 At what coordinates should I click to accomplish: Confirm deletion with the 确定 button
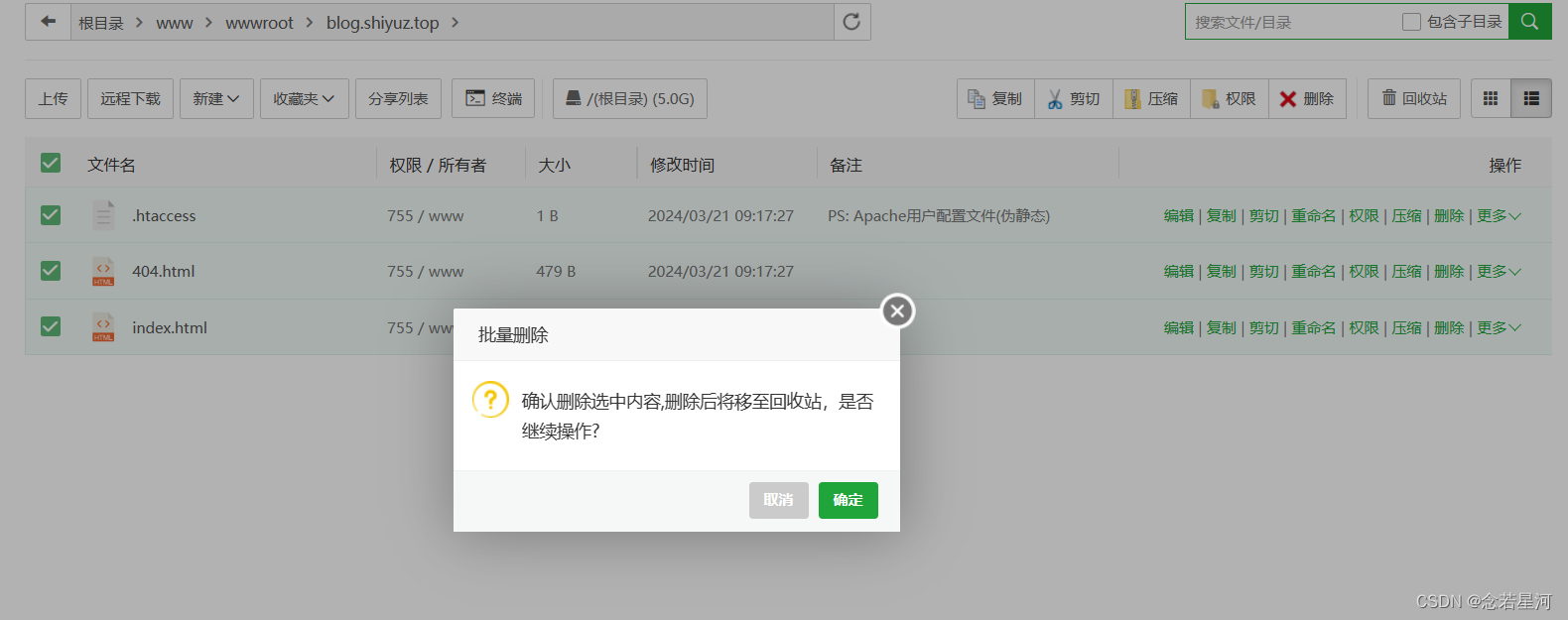pos(848,500)
